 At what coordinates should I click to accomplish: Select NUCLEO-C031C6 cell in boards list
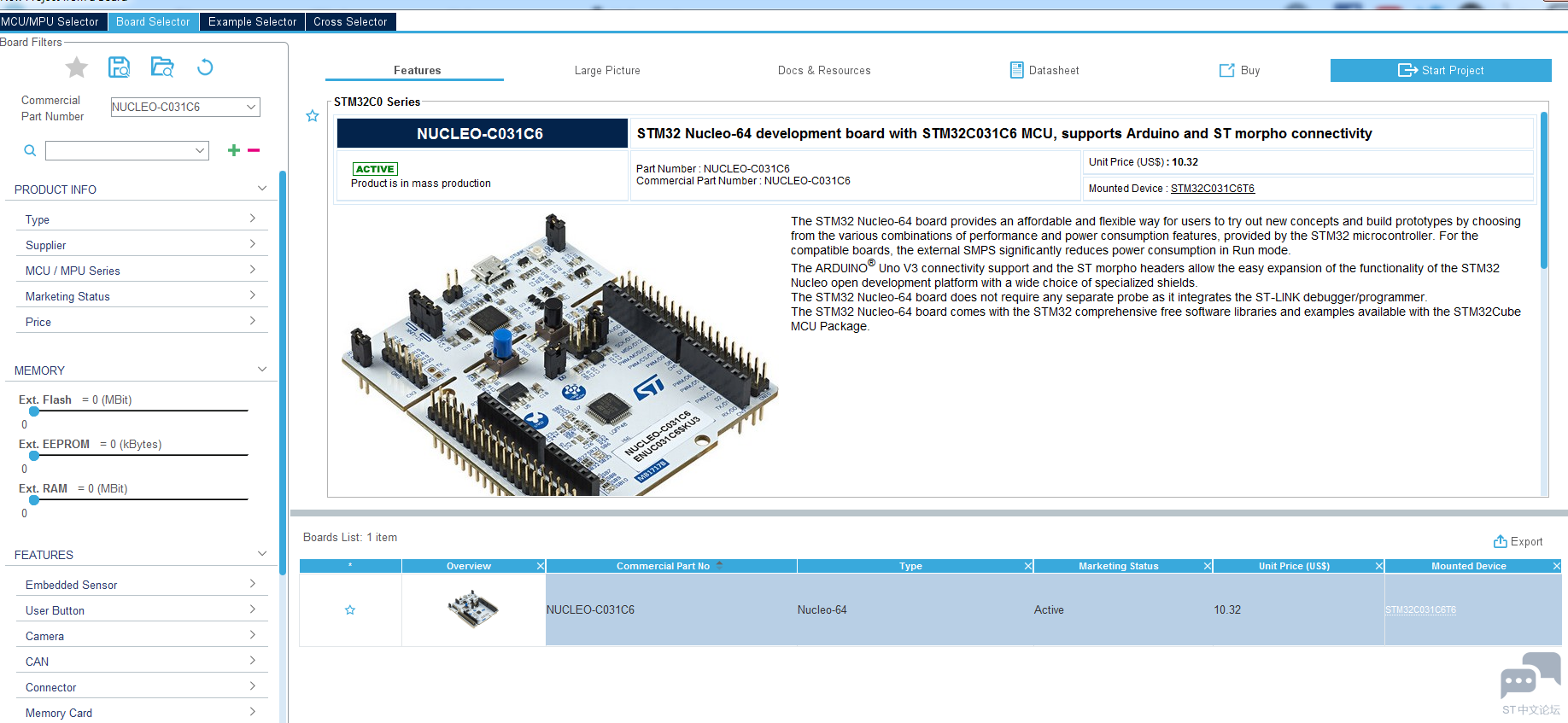[x=671, y=609]
